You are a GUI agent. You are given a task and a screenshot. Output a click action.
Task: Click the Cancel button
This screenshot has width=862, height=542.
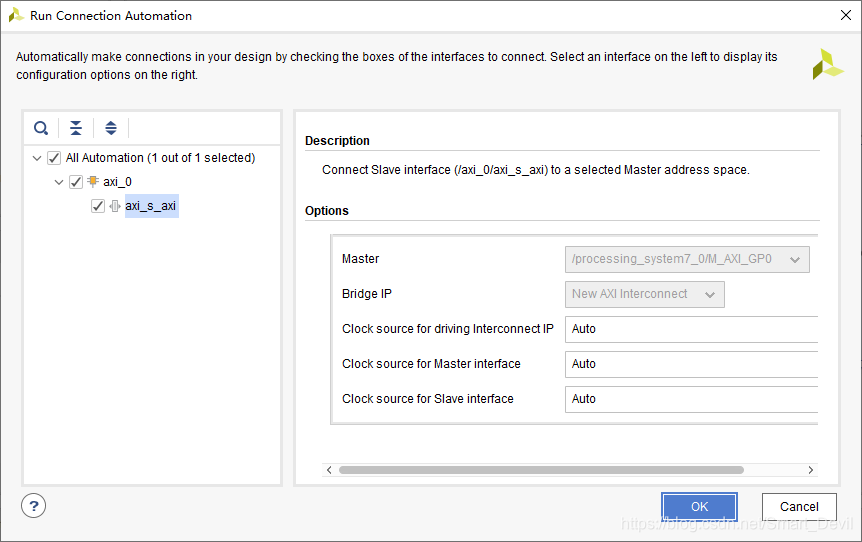click(799, 507)
